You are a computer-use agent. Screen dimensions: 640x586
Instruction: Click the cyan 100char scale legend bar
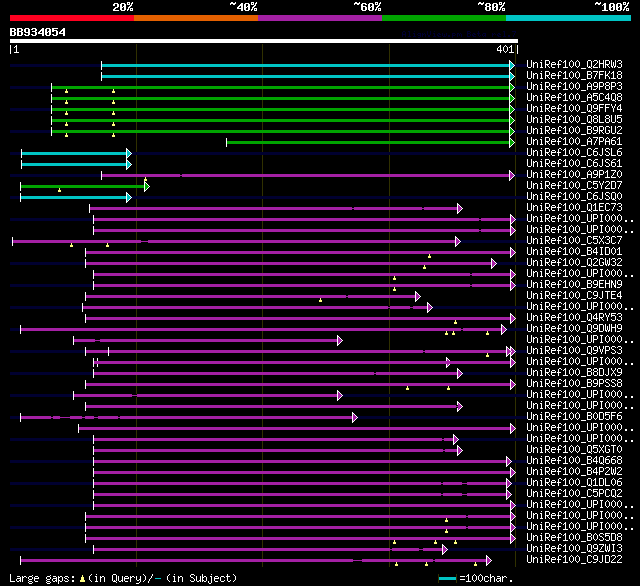(x=447, y=578)
